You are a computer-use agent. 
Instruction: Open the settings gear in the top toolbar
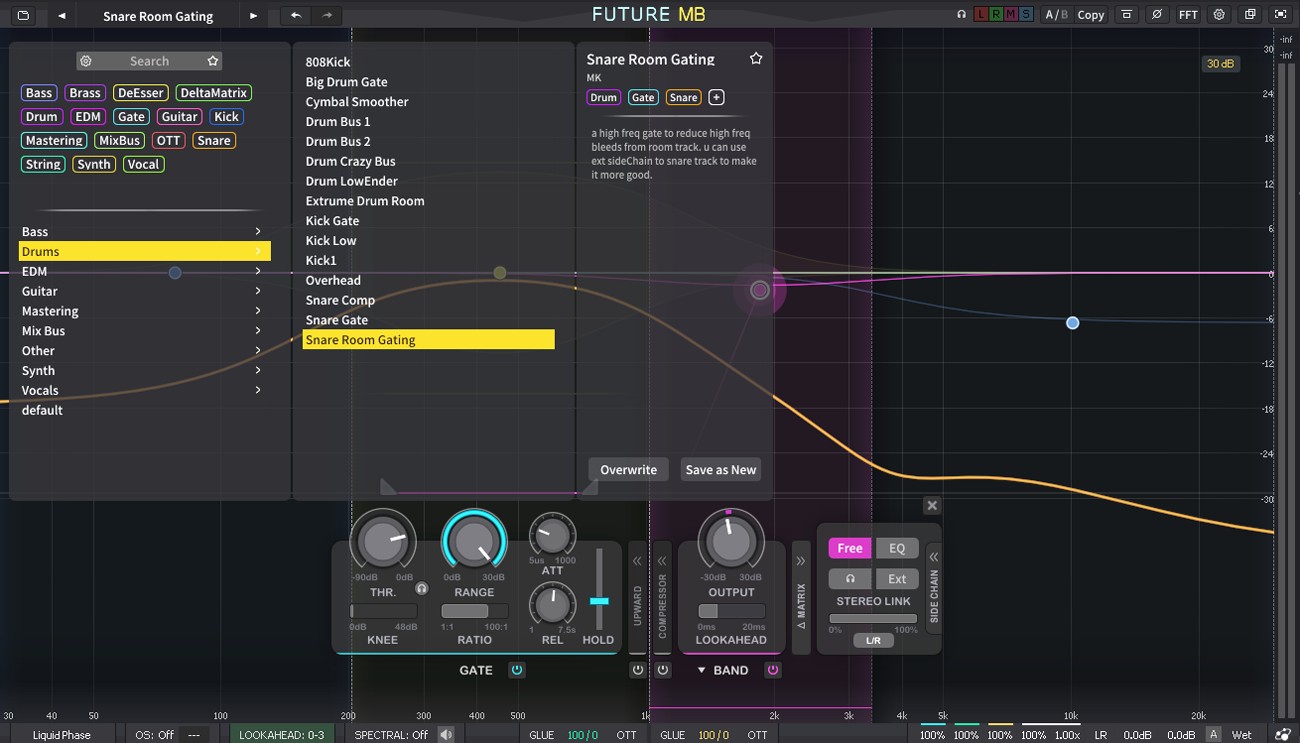coord(1219,14)
